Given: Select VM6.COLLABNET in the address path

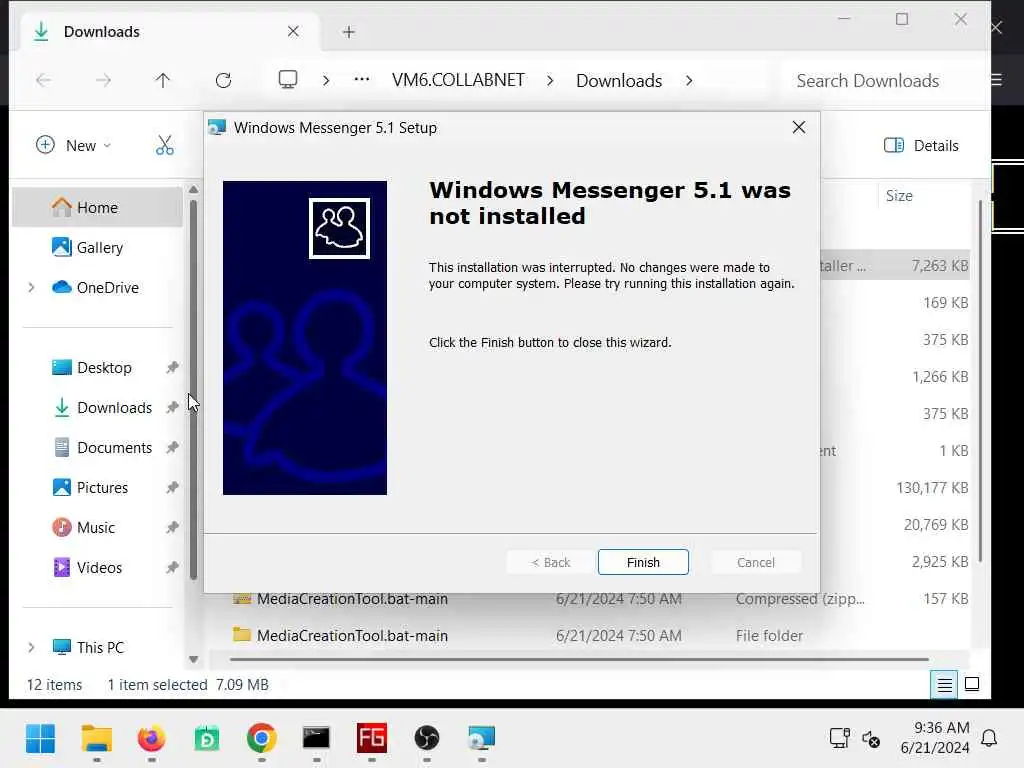Looking at the screenshot, I should 458,80.
